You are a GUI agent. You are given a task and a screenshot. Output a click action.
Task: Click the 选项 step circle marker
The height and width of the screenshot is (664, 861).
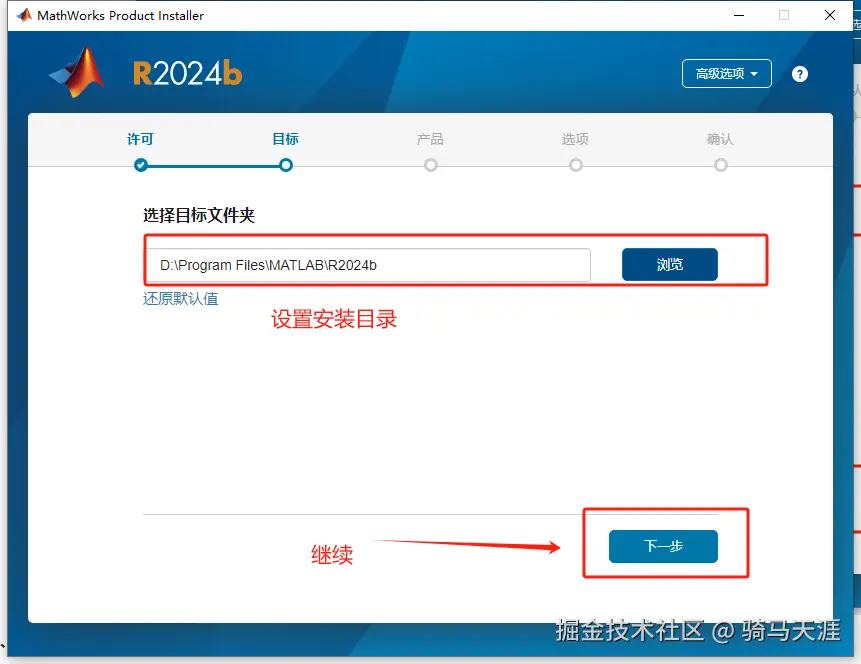click(575, 165)
